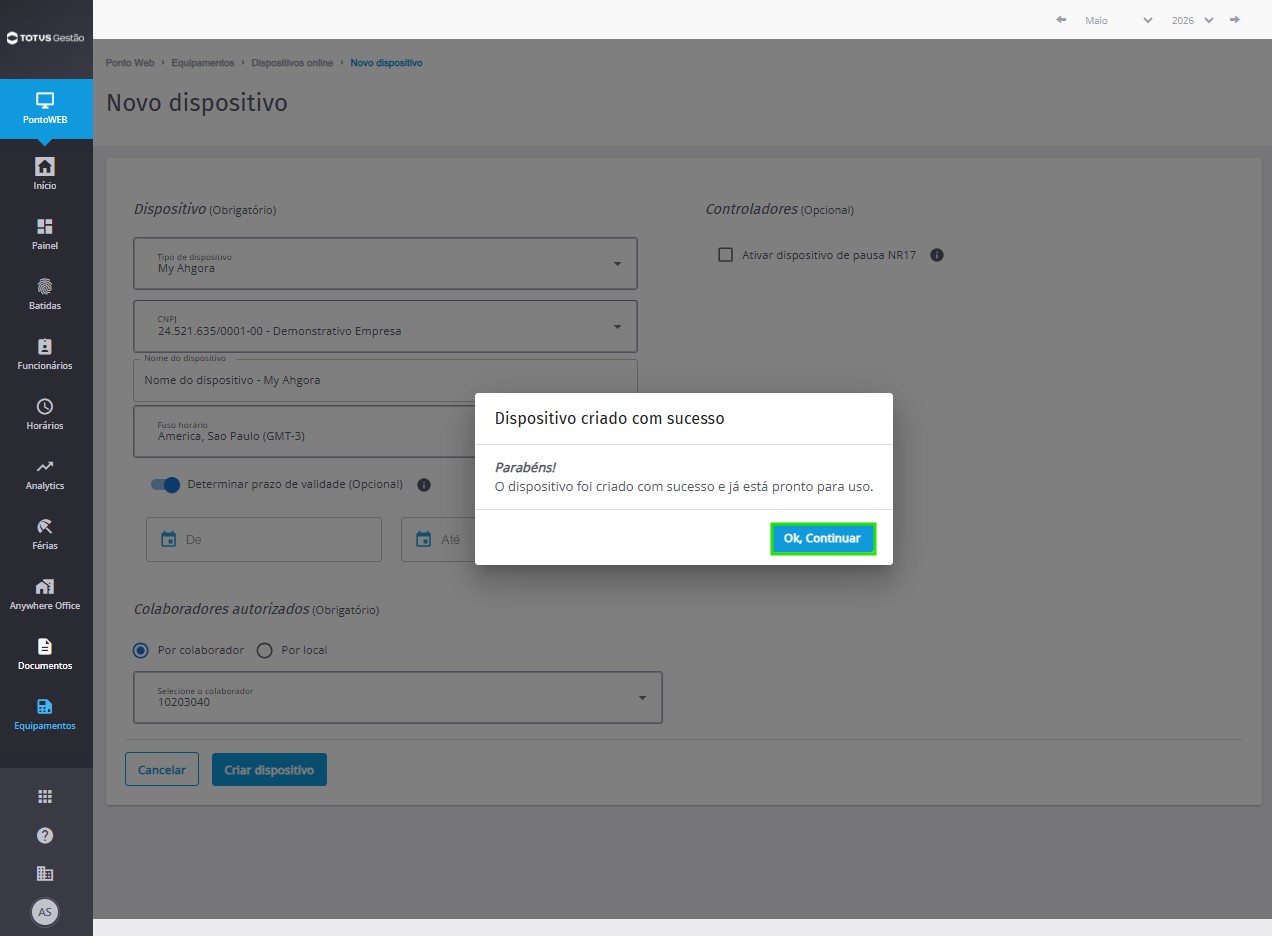Open Funcionários in the sidebar
Image resolution: width=1272 pixels, height=936 pixels.
coord(45,354)
